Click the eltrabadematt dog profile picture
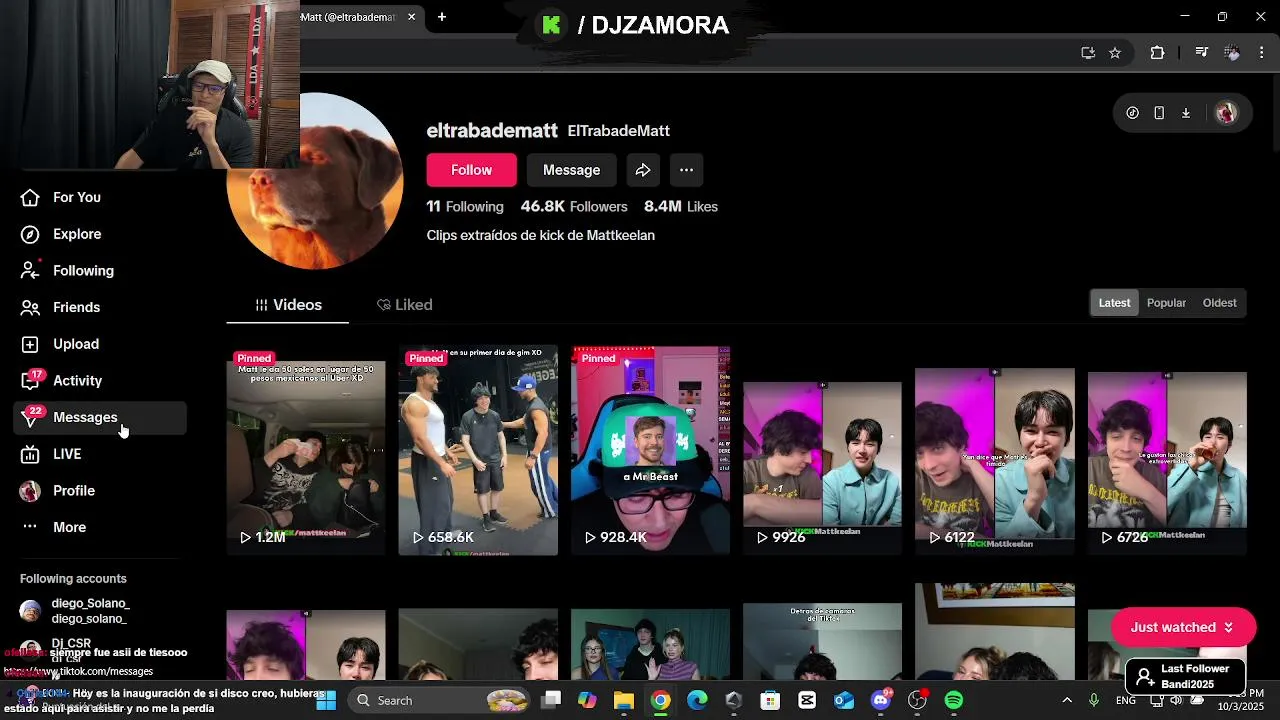This screenshot has height=720, width=1280. pos(315,181)
